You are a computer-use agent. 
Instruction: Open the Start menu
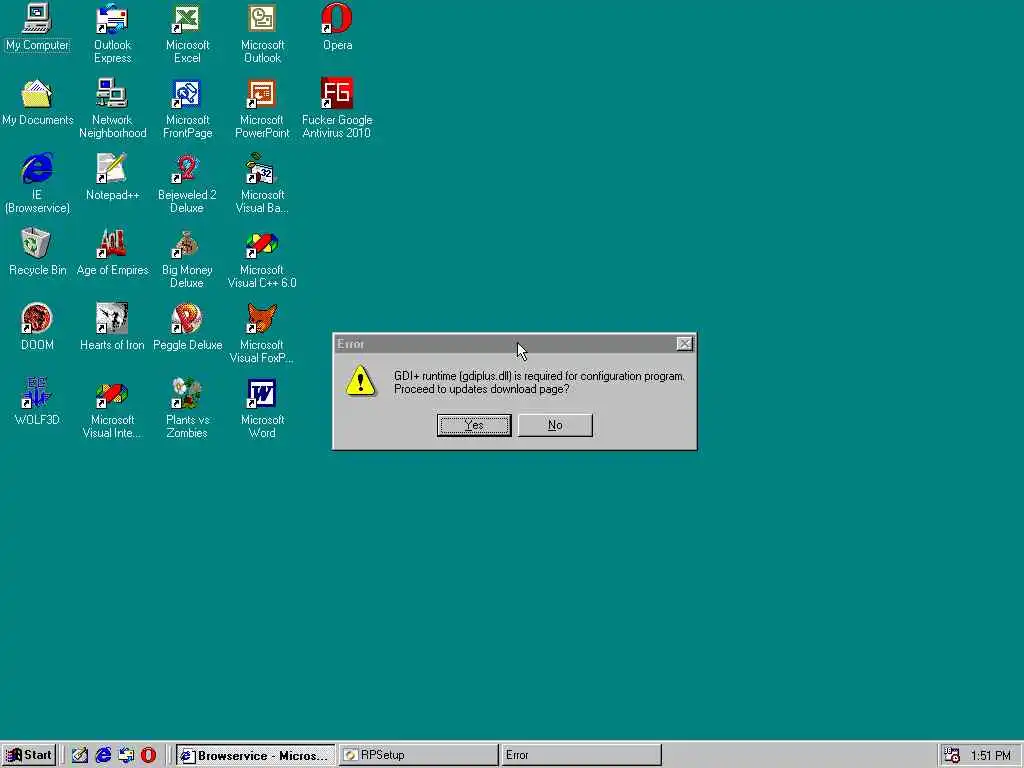[x=29, y=755]
